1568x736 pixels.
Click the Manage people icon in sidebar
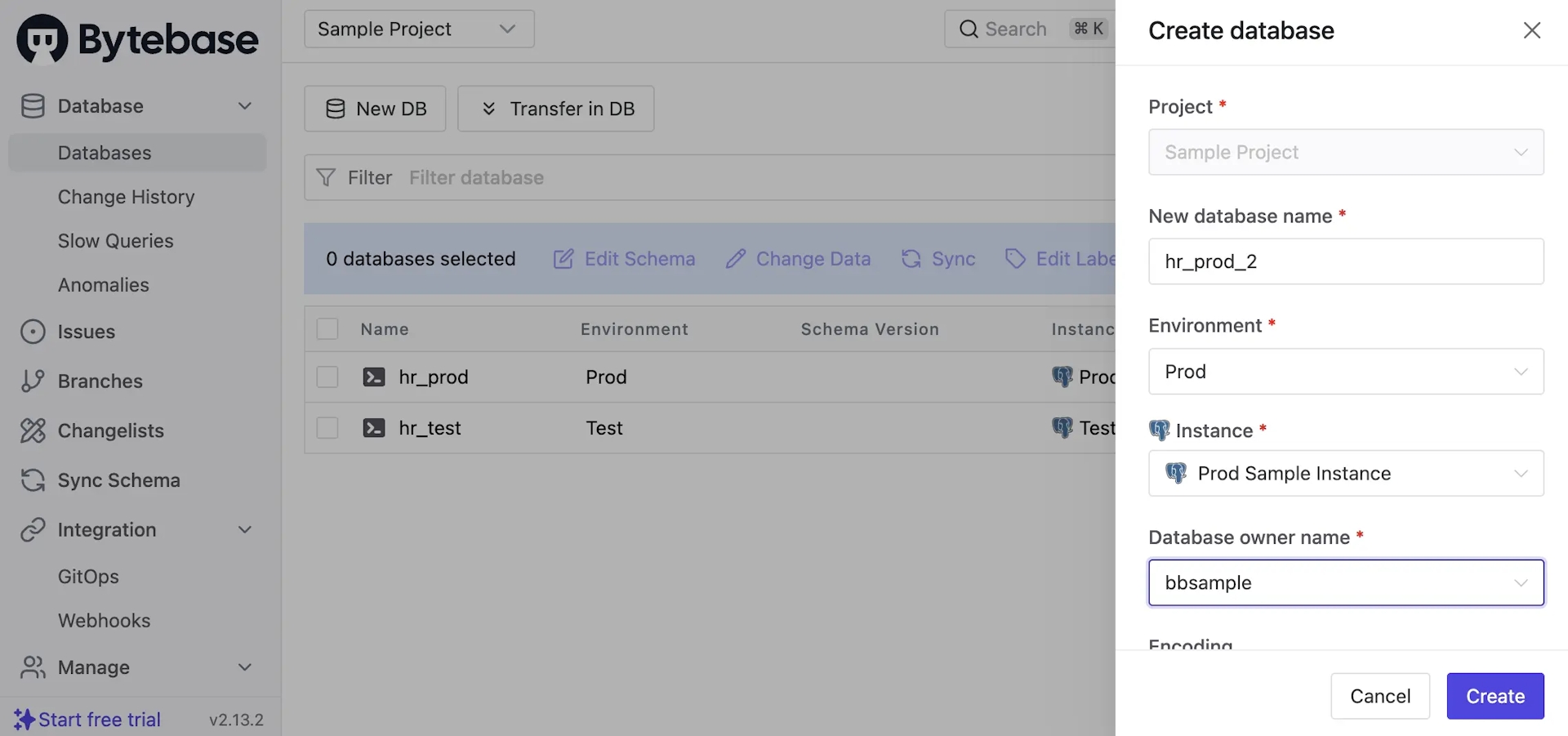(33, 667)
